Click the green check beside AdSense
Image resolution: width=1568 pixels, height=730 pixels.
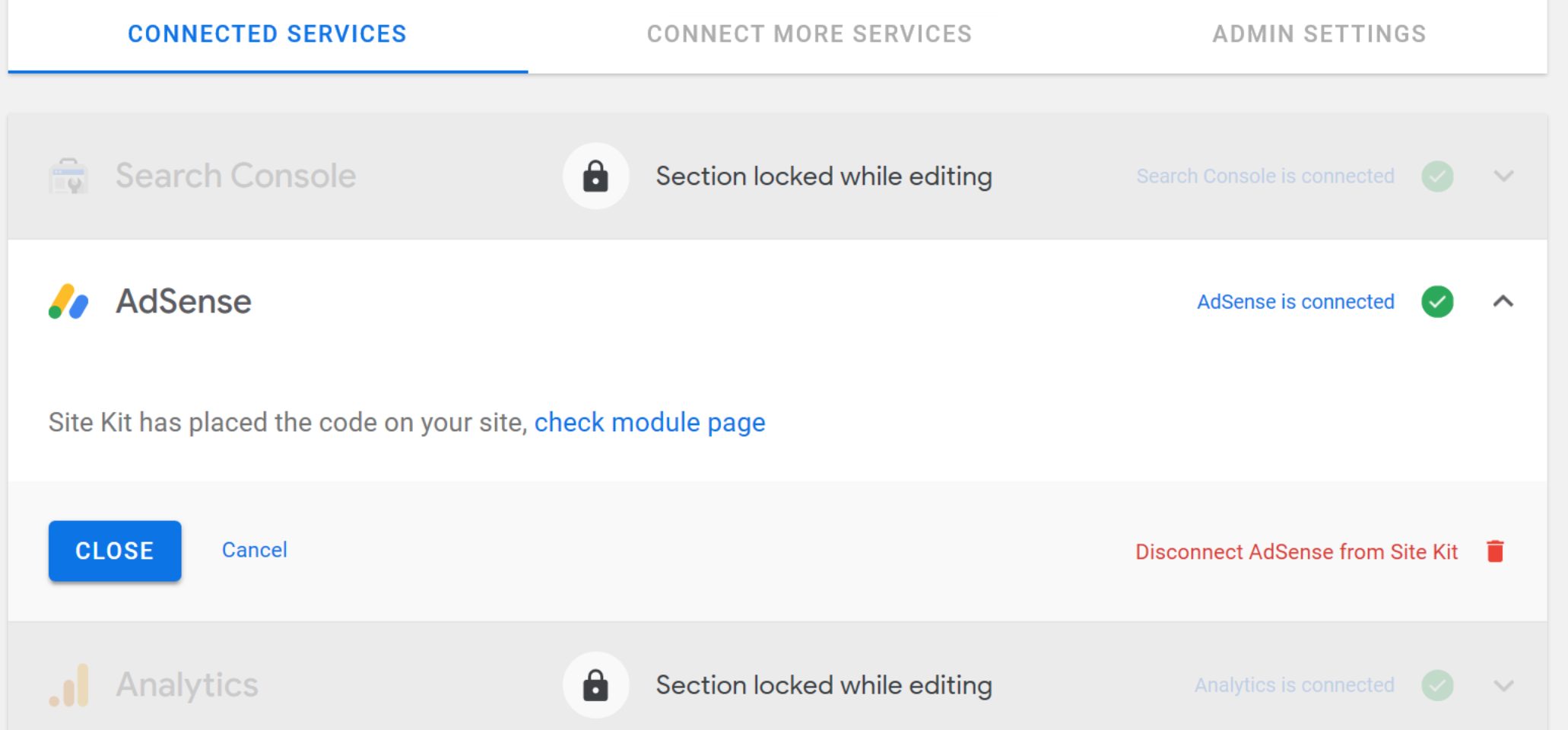(1437, 301)
